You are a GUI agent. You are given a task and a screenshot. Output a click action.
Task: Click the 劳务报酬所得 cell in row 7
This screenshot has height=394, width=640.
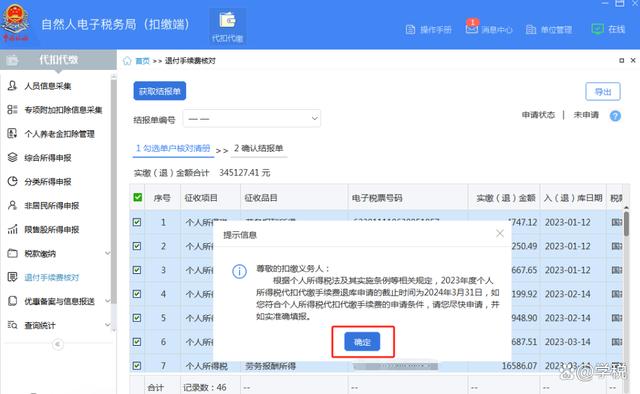coord(270,366)
